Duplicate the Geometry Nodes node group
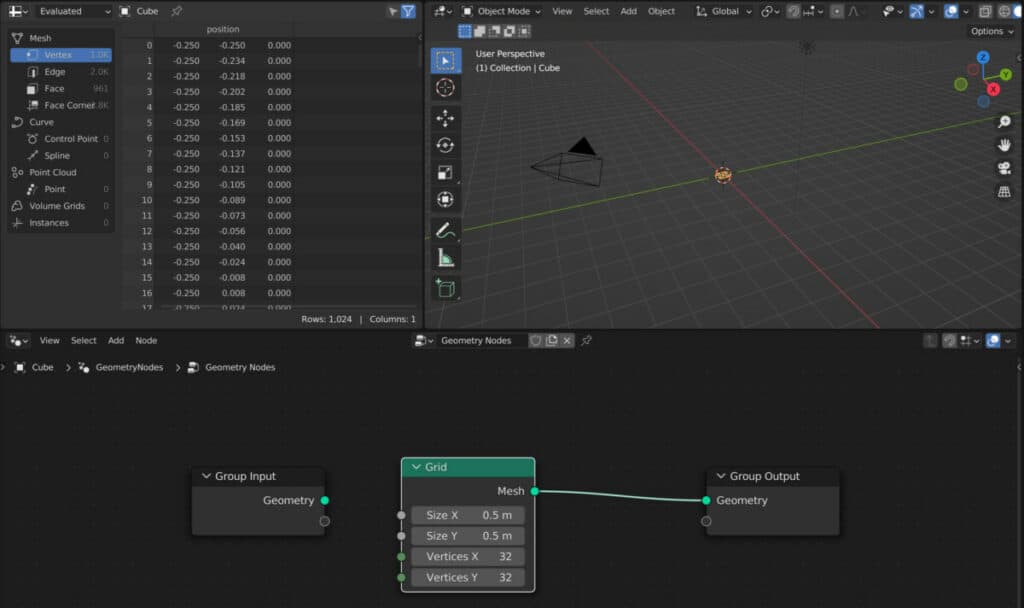Viewport: 1024px width, 608px height. tap(552, 340)
